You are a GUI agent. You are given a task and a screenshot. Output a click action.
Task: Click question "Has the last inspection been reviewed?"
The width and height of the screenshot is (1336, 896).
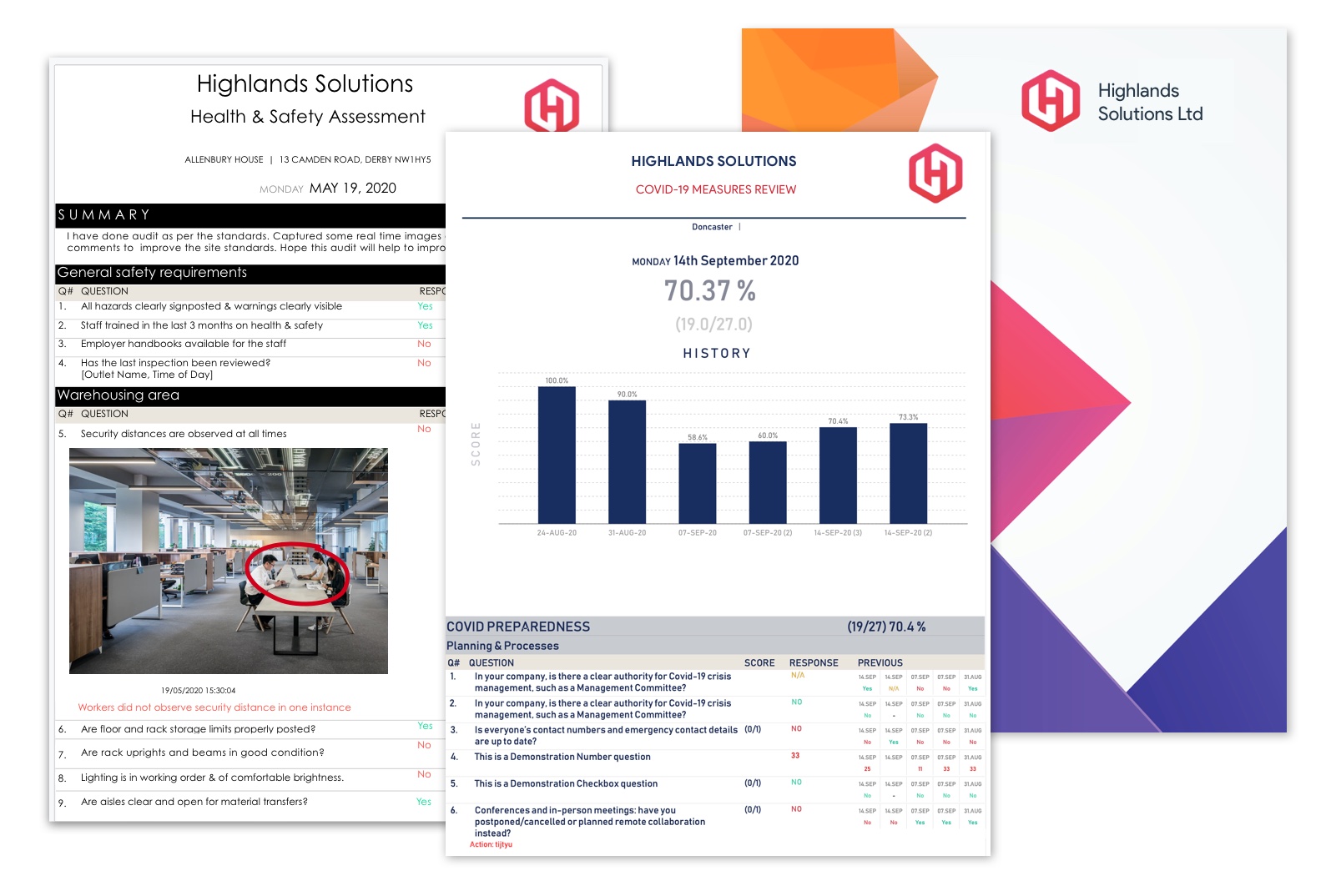click(x=175, y=363)
